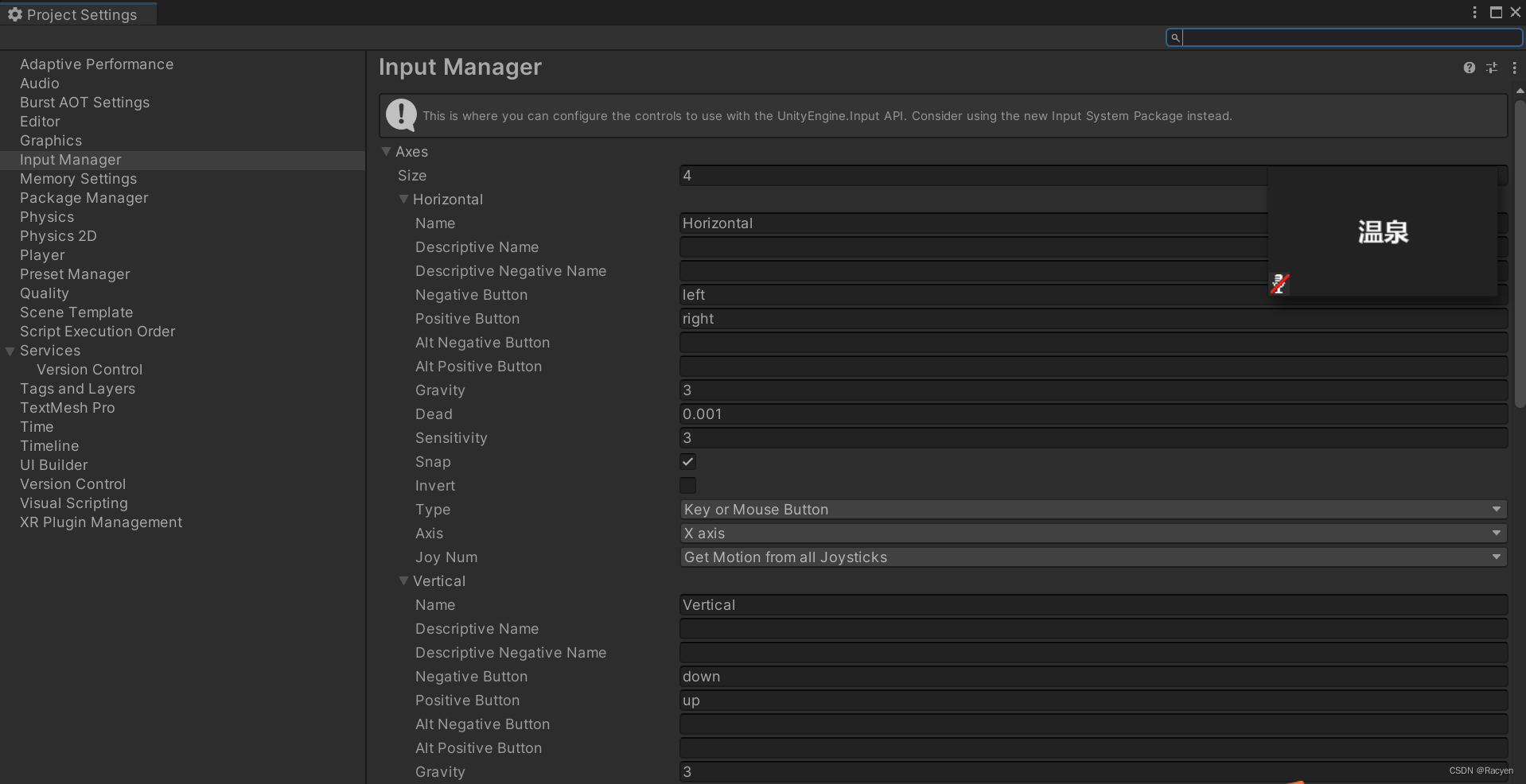This screenshot has width=1526, height=784.
Task: Click the gear icon beside Project Settings title
Action: (16, 14)
